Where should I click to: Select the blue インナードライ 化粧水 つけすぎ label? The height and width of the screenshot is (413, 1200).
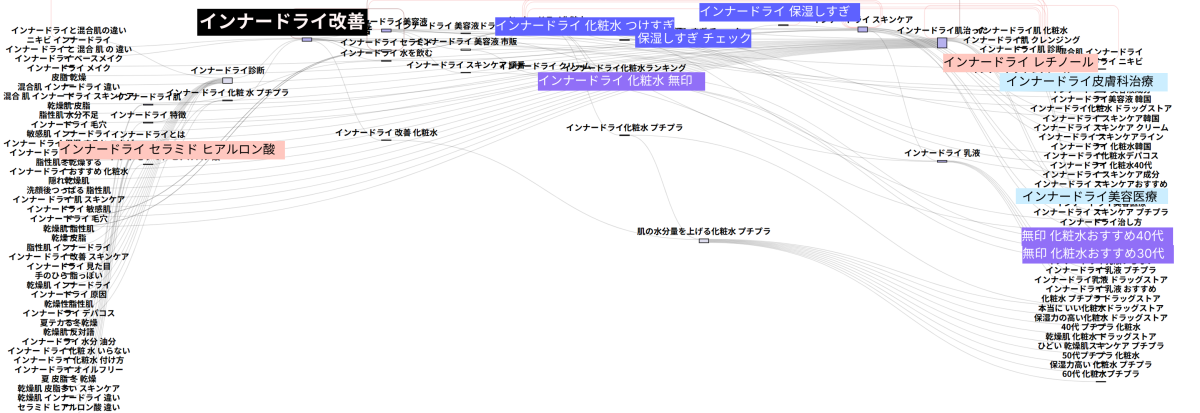click(x=584, y=25)
